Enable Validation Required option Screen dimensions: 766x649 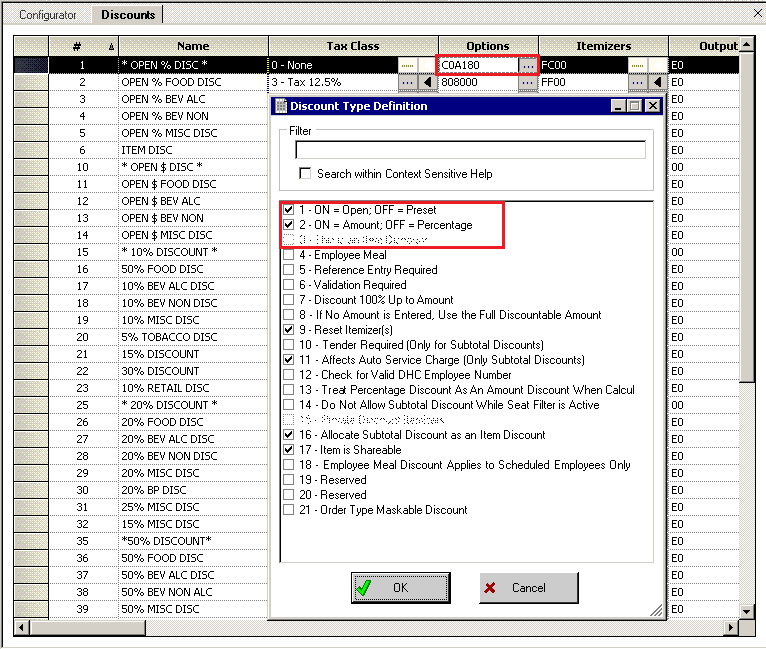[x=289, y=285]
